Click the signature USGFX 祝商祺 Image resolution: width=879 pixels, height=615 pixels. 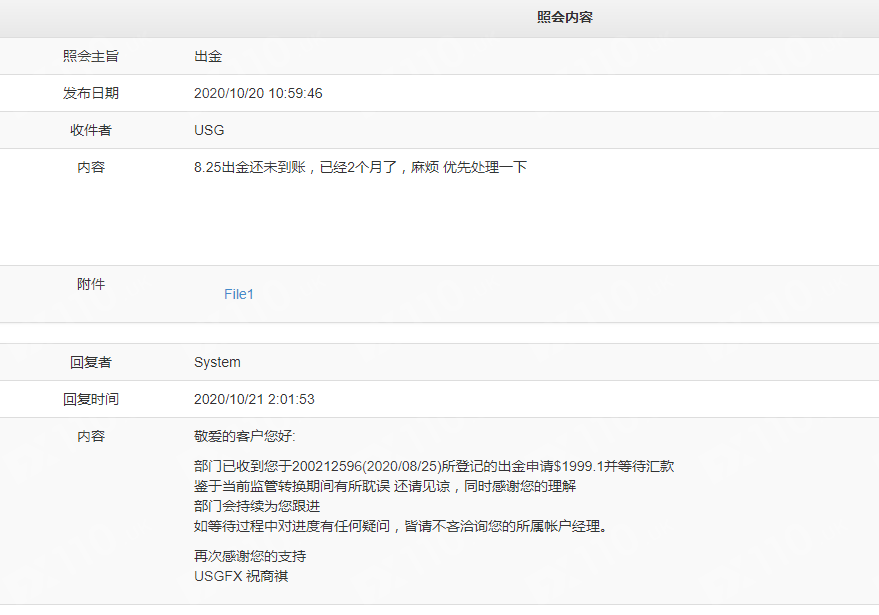click(x=241, y=576)
